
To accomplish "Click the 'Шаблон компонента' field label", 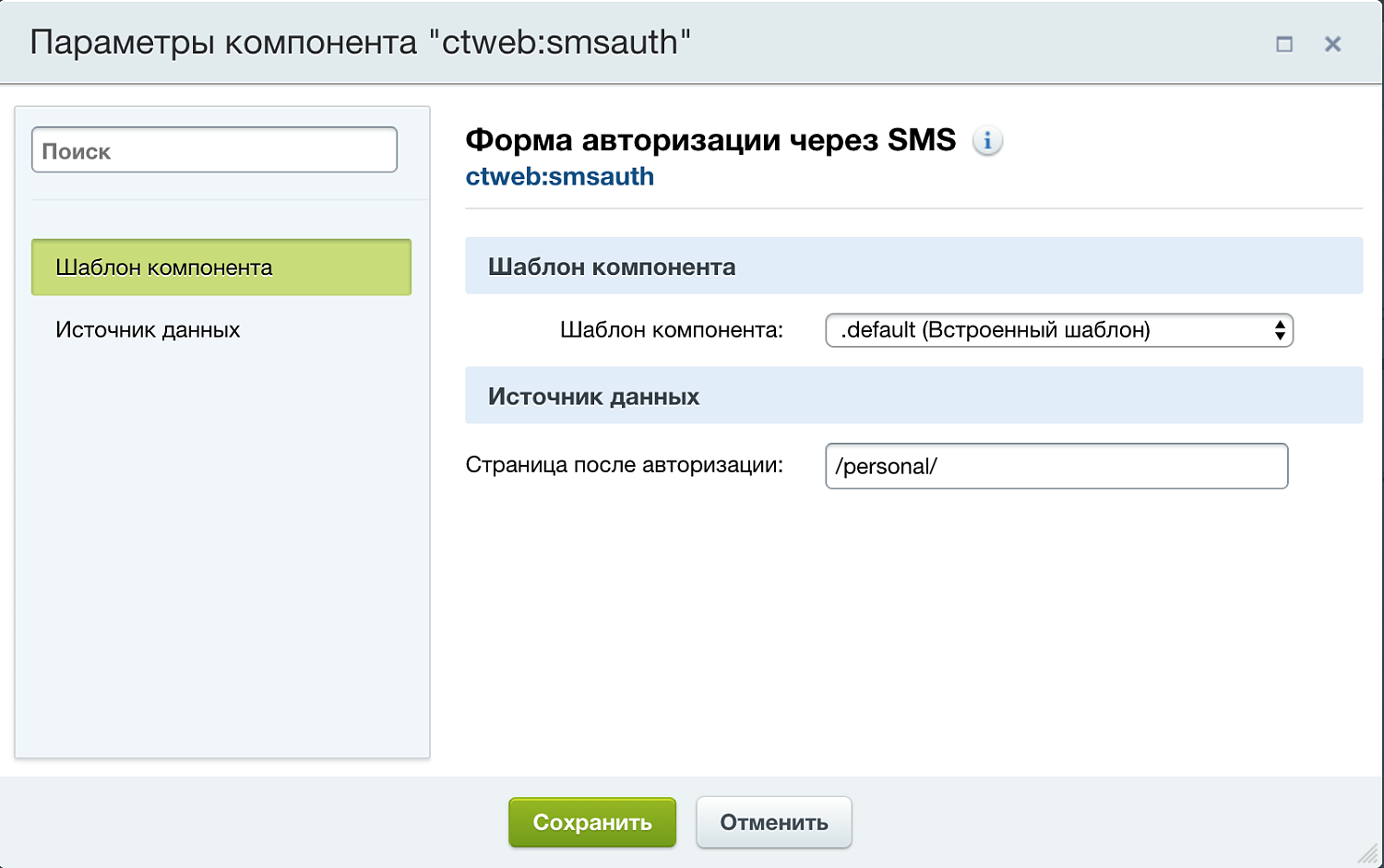I will [671, 330].
